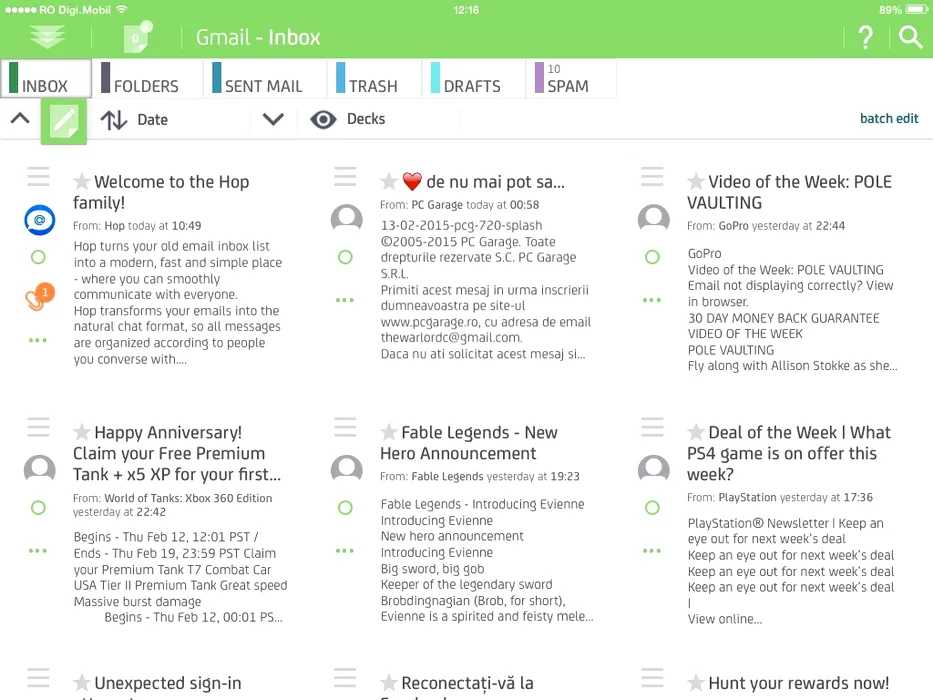Click the Trash tab blue color marker
Viewport: 933px width, 700px height.
[x=340, y=78]
